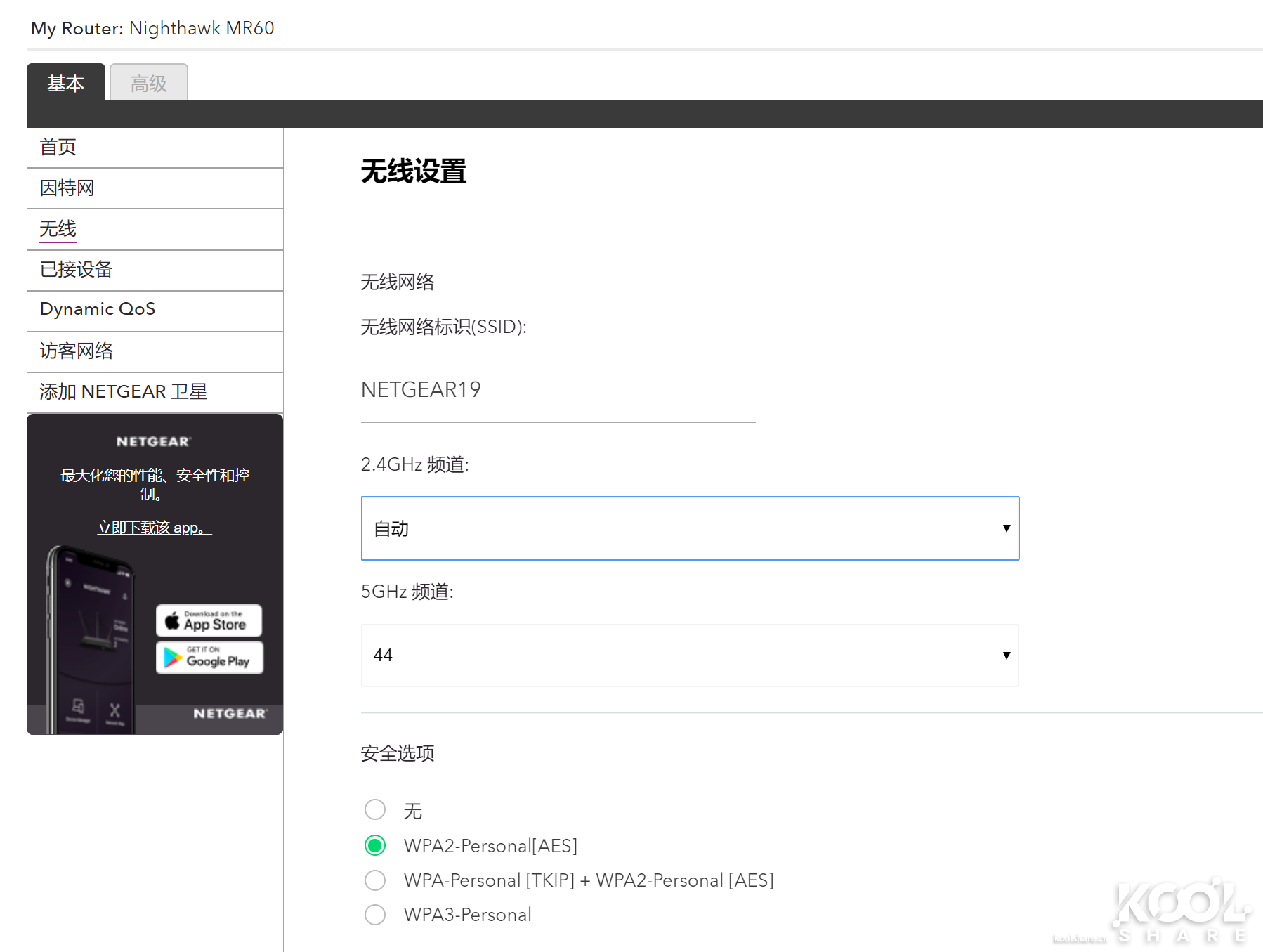Click the 无线网络标识(SSID) label
The height and width of the screenshot is (952, 1263).
coord(443,327)
